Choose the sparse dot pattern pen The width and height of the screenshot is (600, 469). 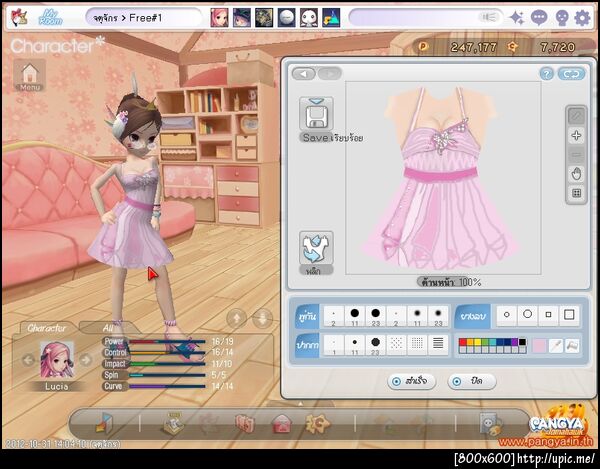396,345
